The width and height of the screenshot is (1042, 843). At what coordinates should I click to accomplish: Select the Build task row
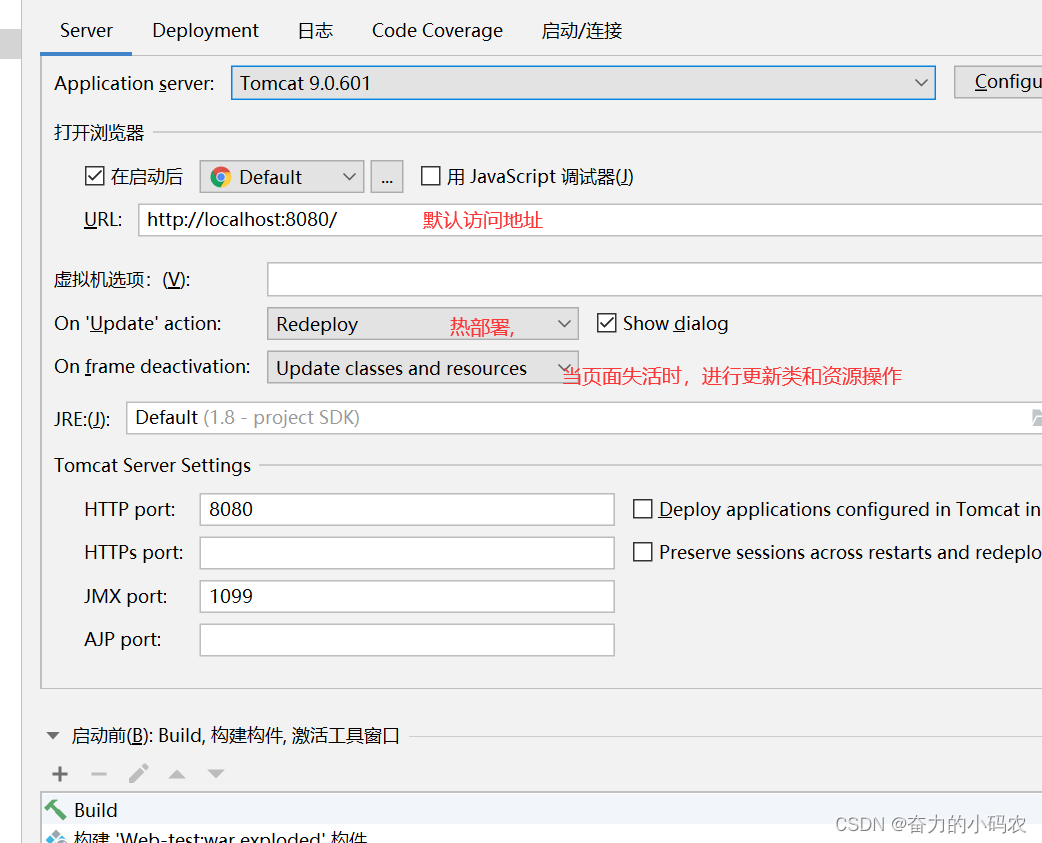[542, 810]
